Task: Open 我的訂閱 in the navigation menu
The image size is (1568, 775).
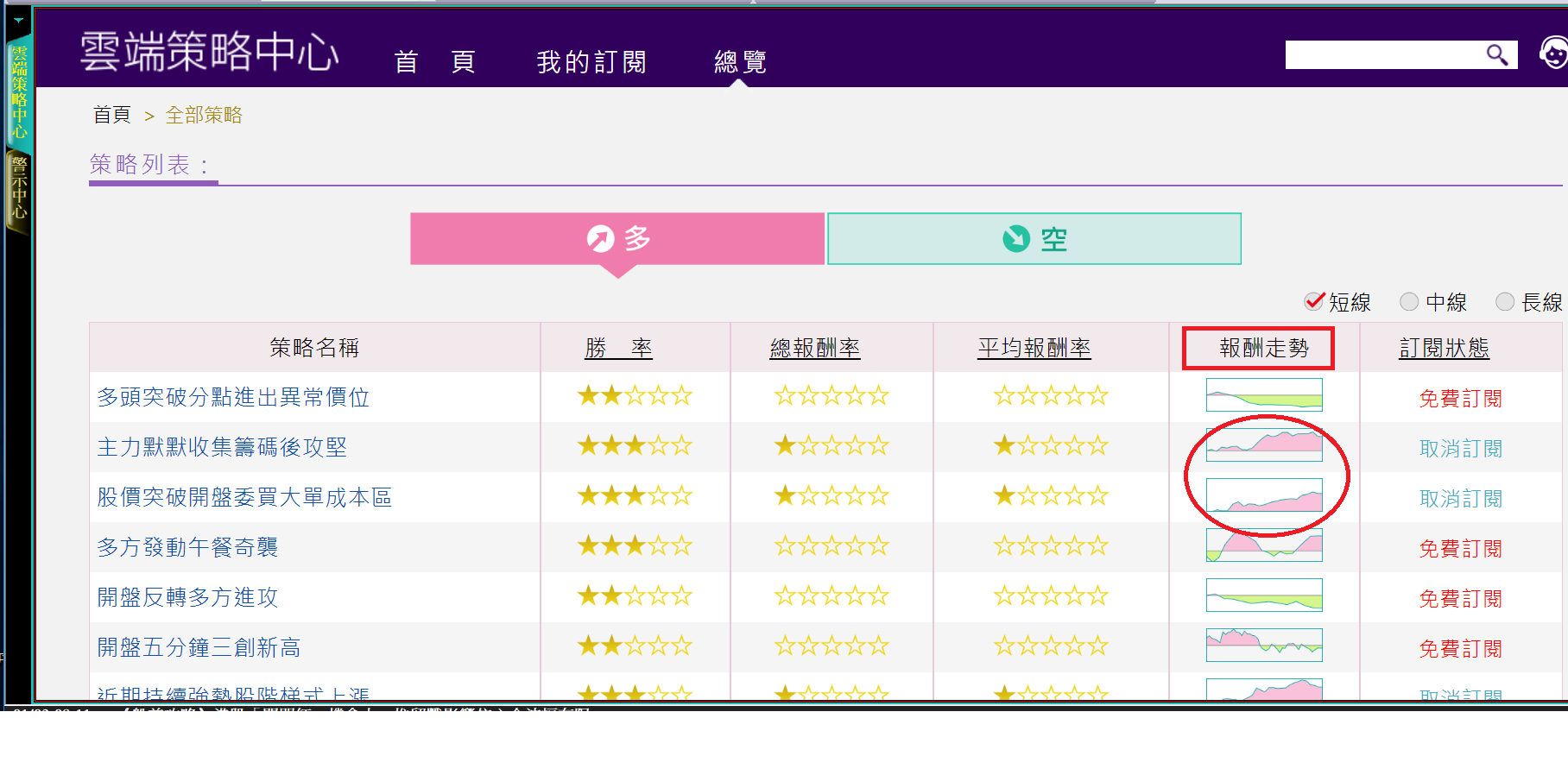Action: pos(591,62)
